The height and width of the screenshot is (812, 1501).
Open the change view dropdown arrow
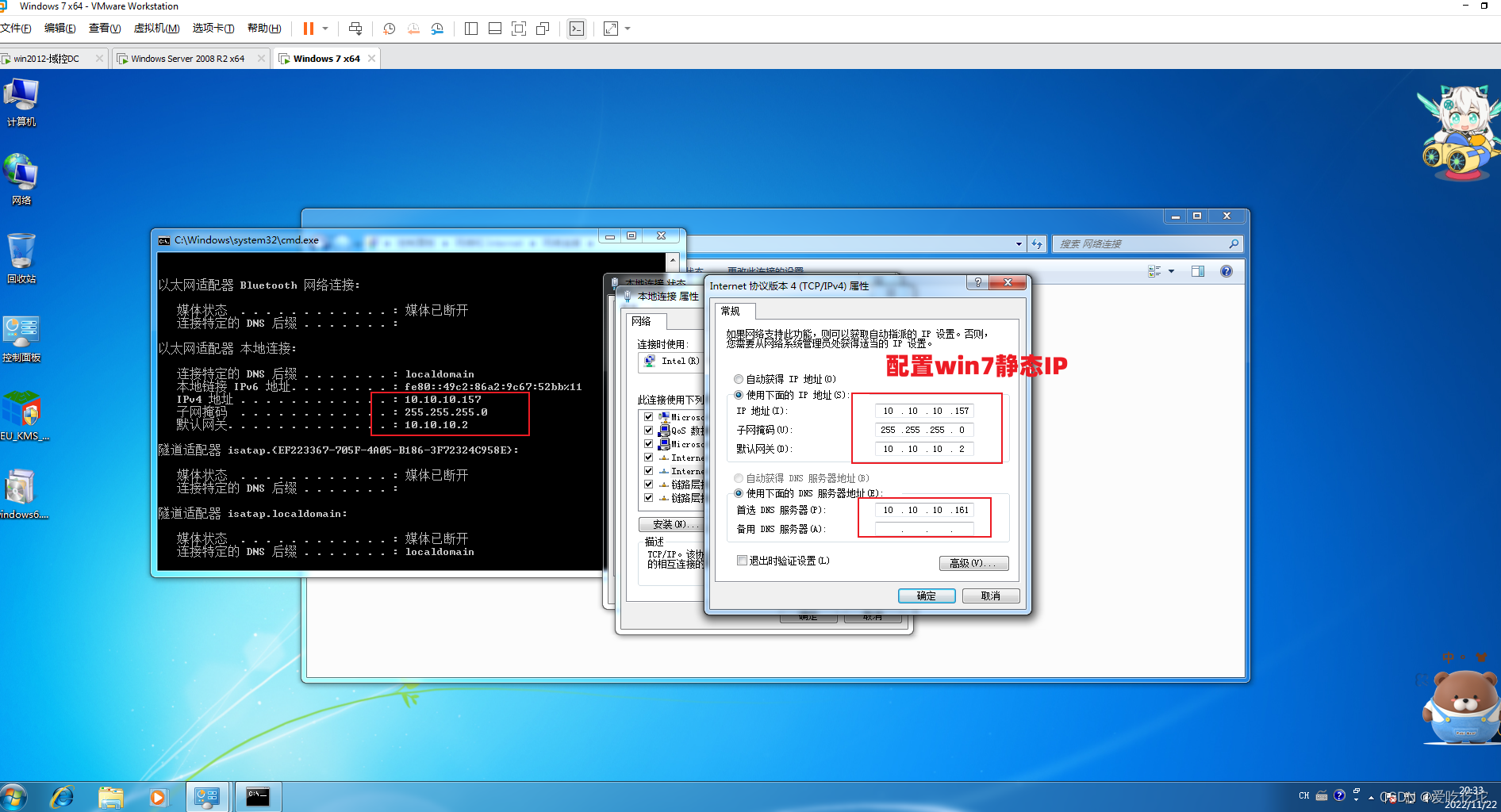(1171, 271)
